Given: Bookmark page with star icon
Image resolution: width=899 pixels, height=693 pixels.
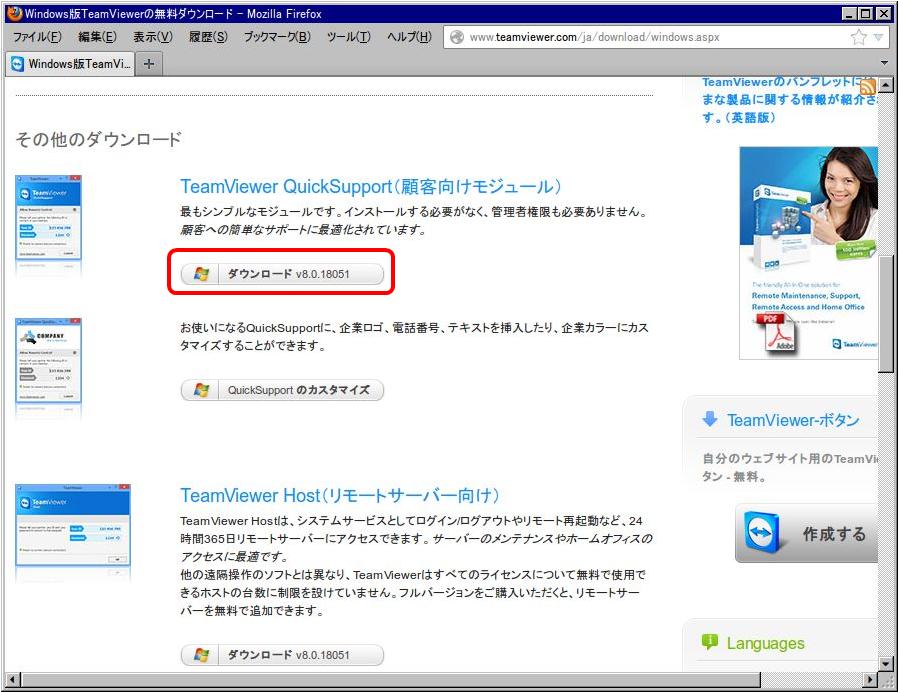Looking at the screenshot, I should [x=858, y=37].
